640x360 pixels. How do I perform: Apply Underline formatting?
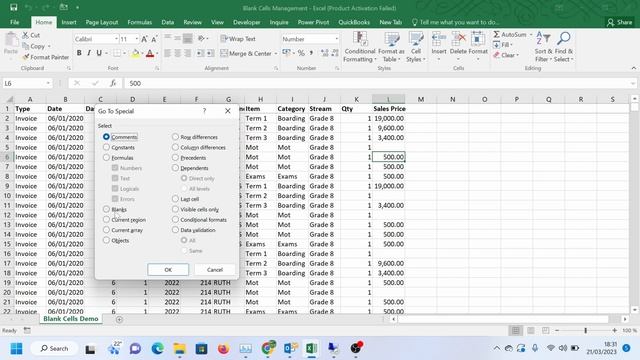click(99, 53)
